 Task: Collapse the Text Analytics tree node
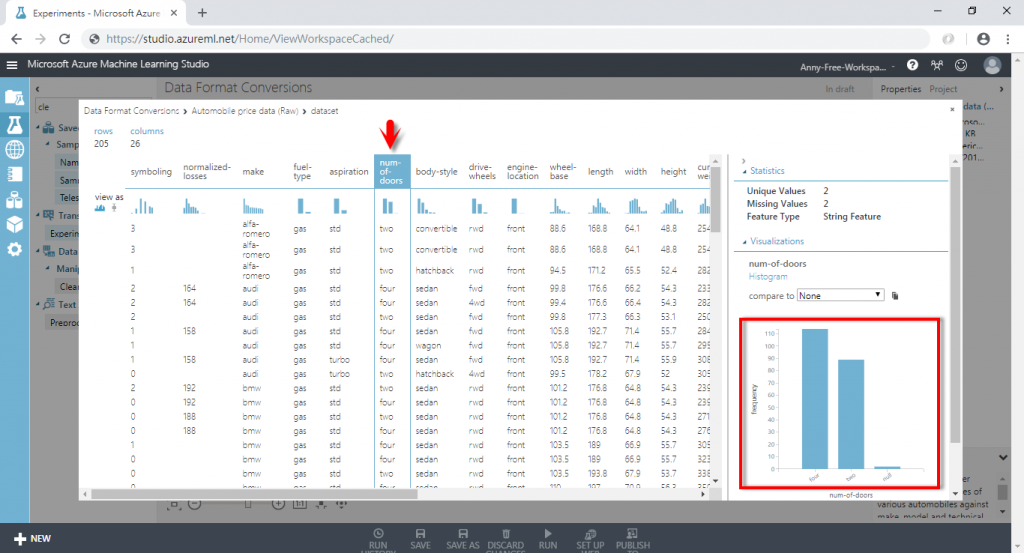(38, 304)
